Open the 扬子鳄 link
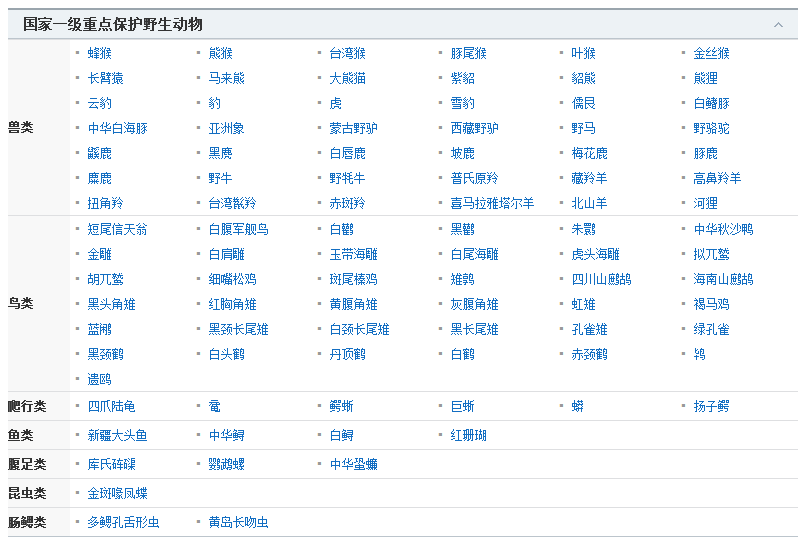The image size is (811, 546). pos(711,406)
